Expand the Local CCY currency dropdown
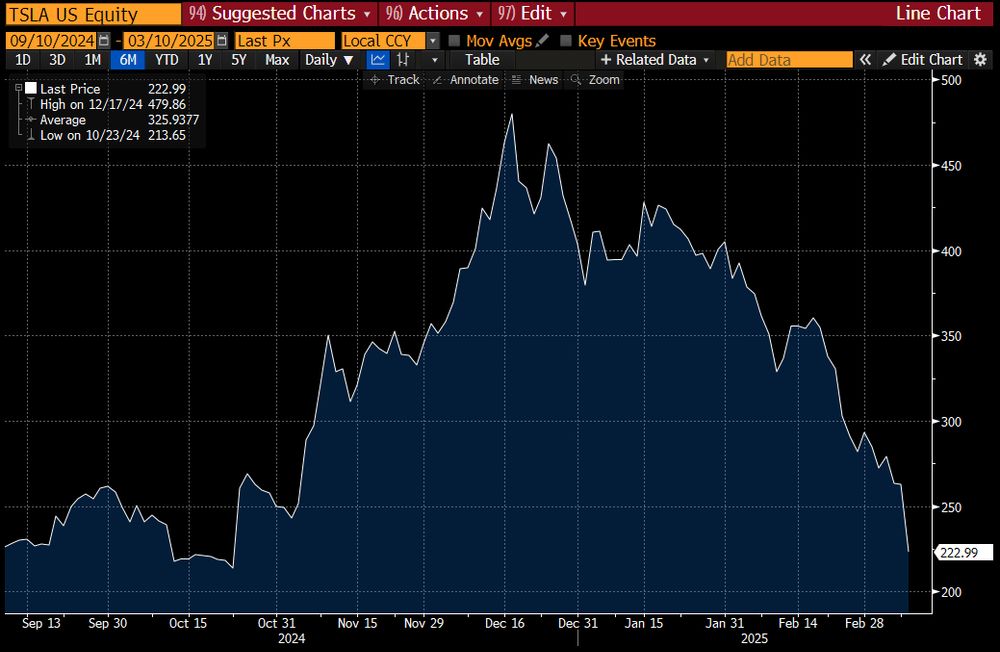 (433, 41)
